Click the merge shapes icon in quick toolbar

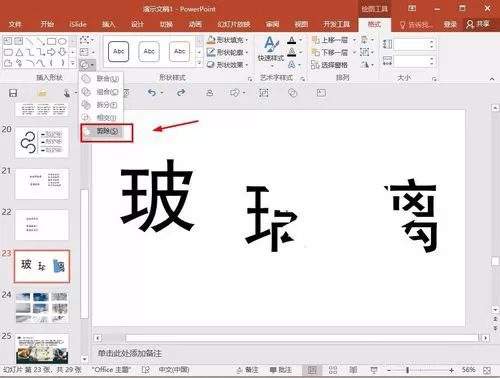coord(292,93)
